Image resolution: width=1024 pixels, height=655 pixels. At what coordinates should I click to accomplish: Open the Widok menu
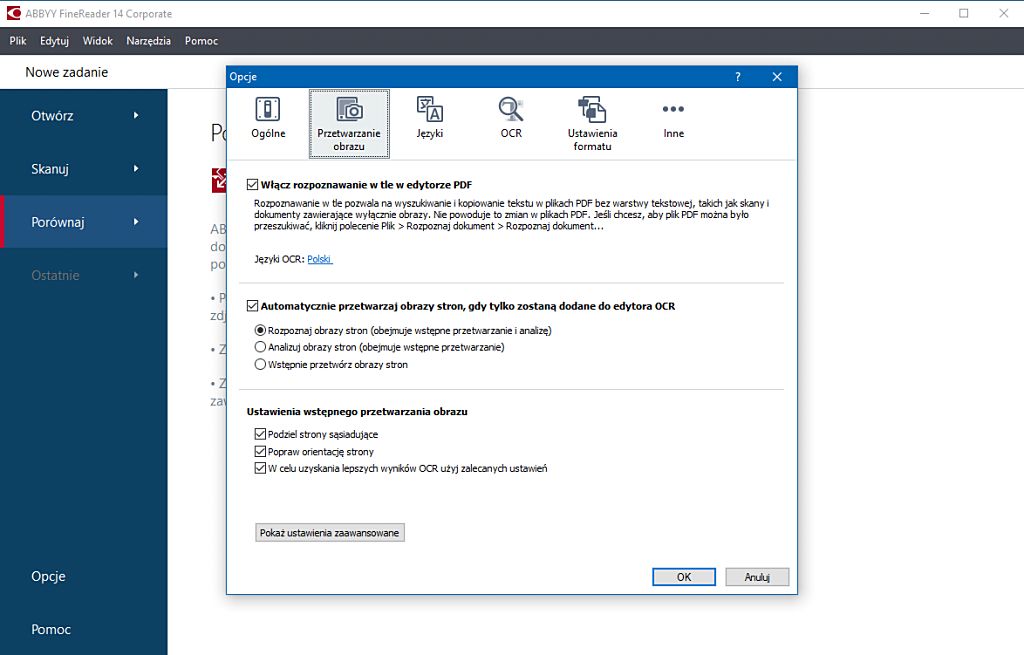[x=97, y=40]
